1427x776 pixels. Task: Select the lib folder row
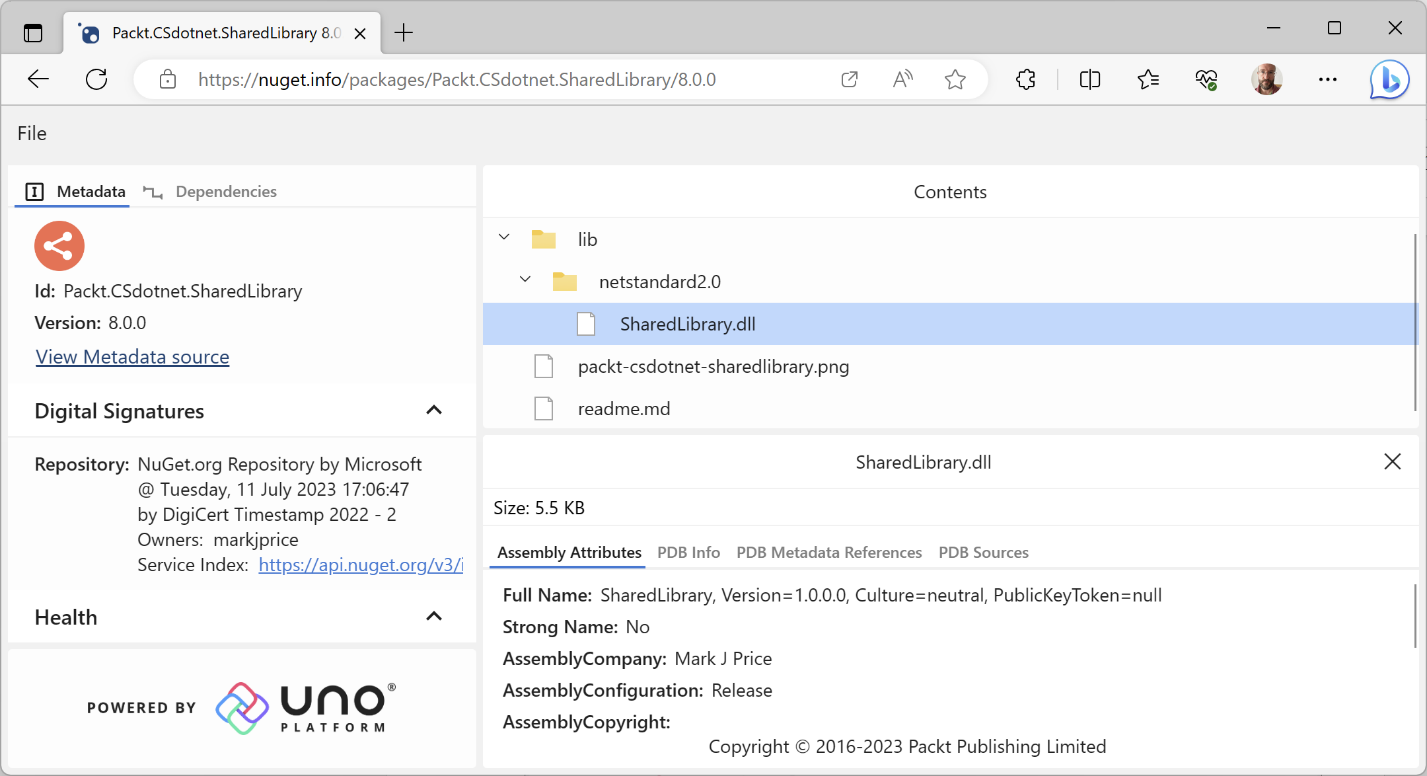[949, 239]
